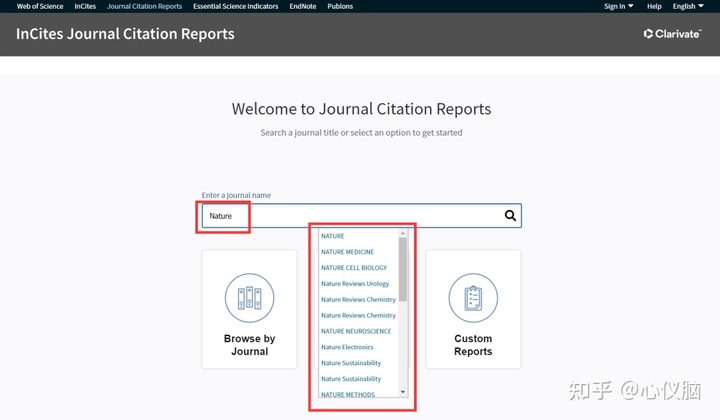Open Publons from top bar

click(x=340, y=6)
